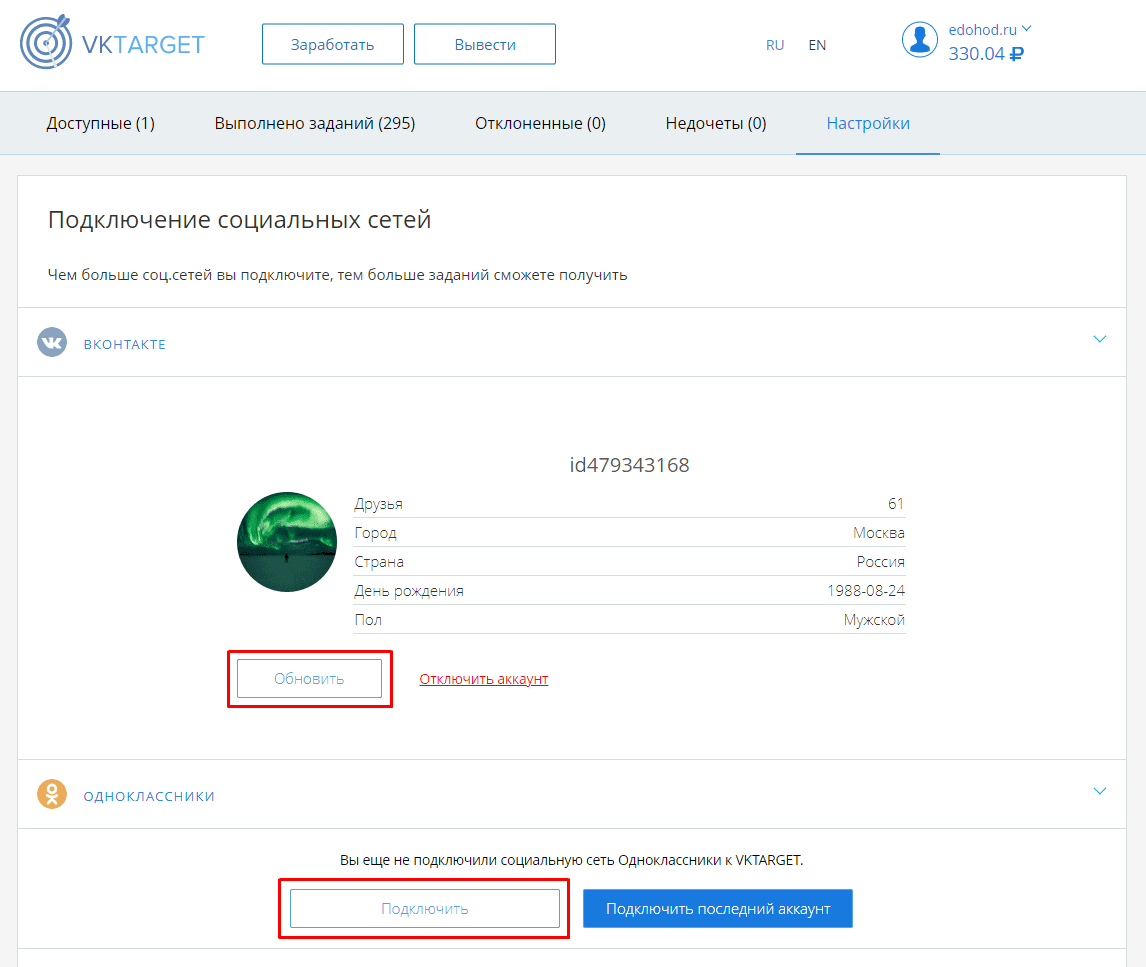Switch to Выполнено заданий (295) tab
This screenshot has height=967, width=1146.
click(315, 124)
